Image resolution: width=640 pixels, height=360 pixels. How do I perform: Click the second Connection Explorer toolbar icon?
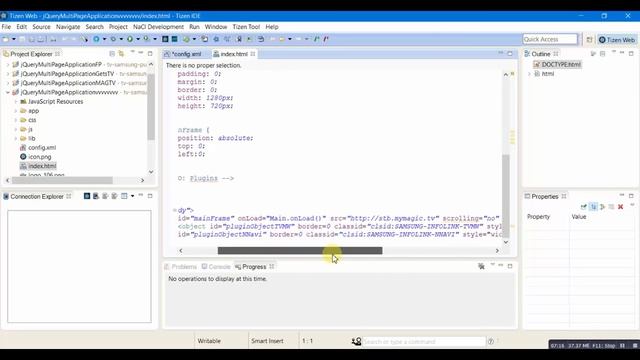tap(96, 196)
